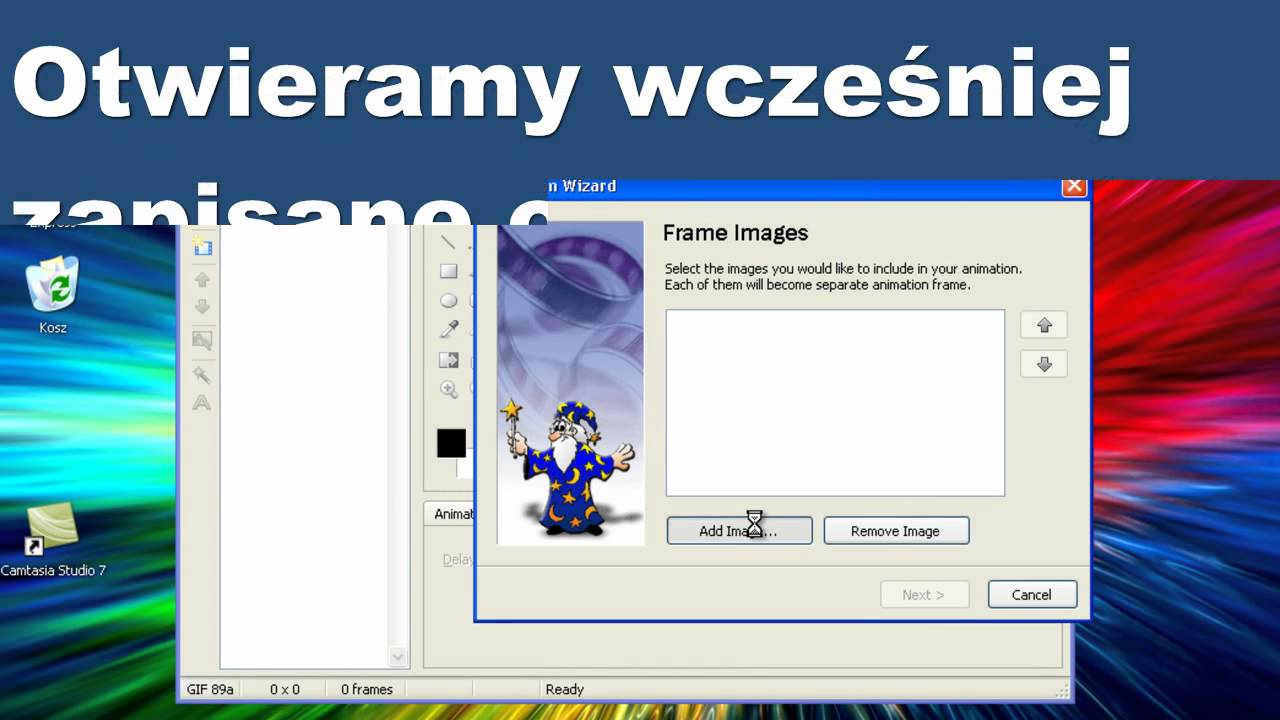Click the text letter A icon
1280x720 pixels.
tap(202, 402)
